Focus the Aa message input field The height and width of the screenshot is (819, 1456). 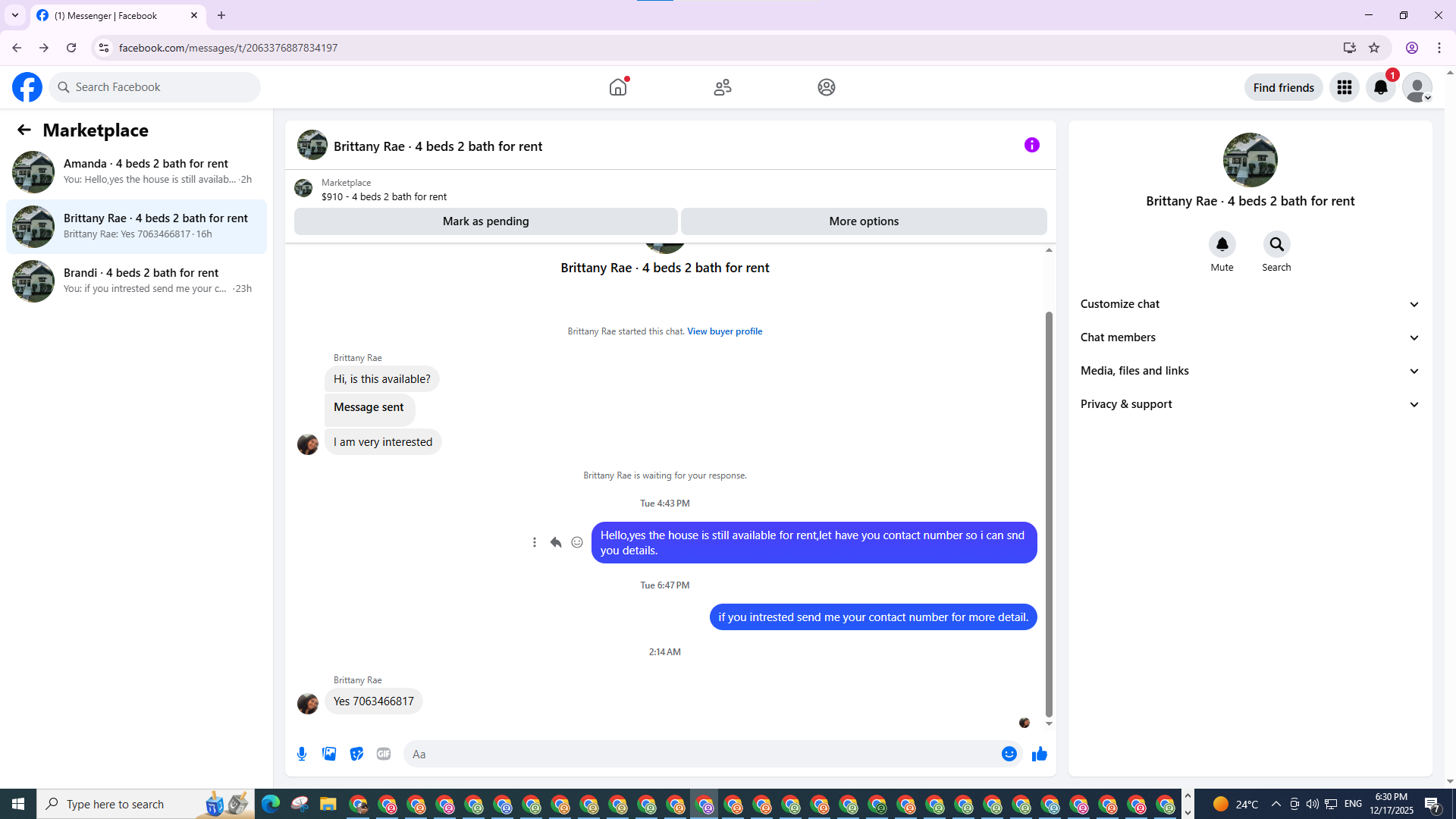click(698, 754)
